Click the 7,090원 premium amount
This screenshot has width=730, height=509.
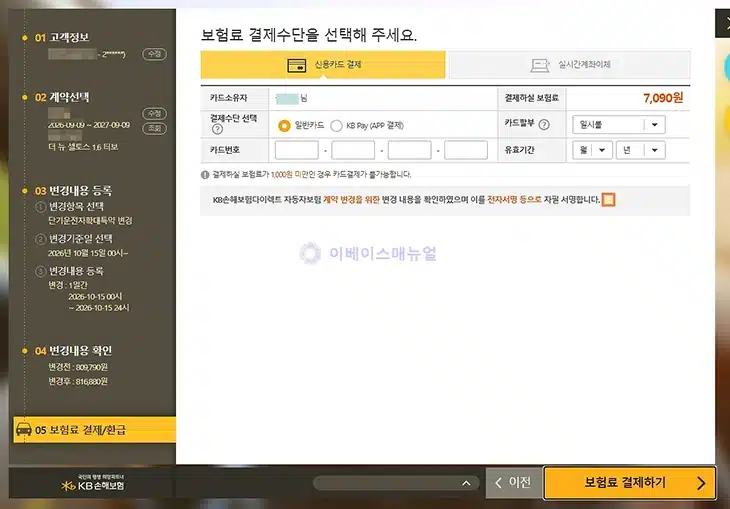point(663,98)
